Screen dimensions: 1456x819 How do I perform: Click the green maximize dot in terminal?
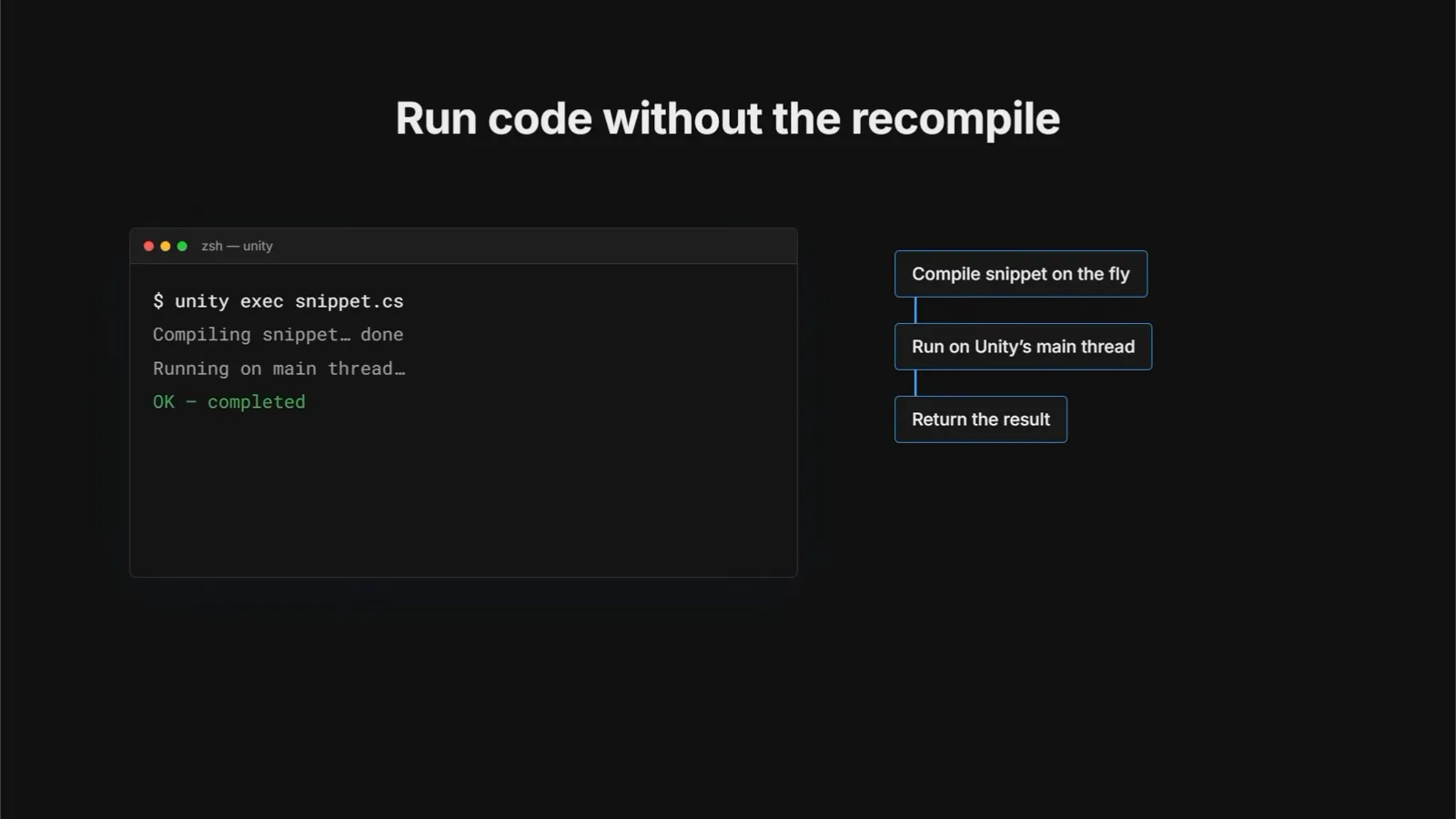[x=182, y=246]
